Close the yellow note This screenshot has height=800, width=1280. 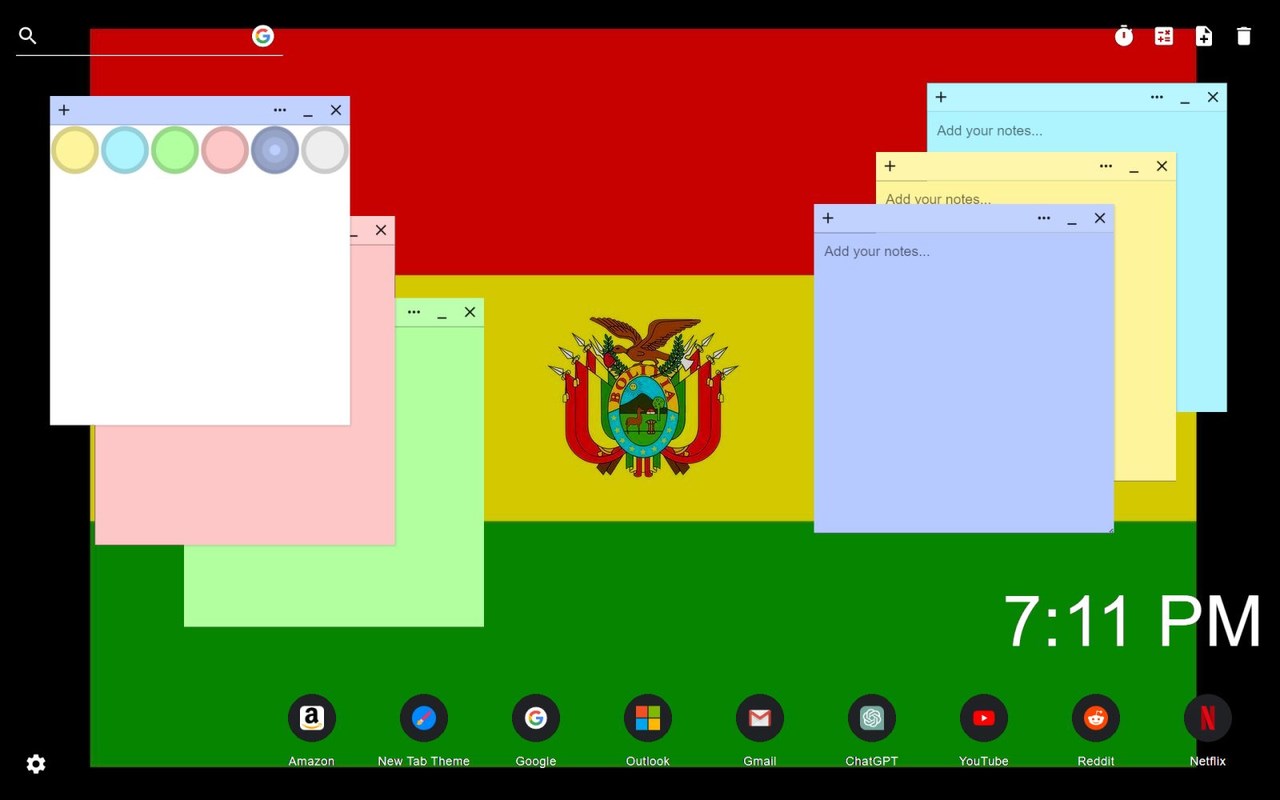(1162, 166)
